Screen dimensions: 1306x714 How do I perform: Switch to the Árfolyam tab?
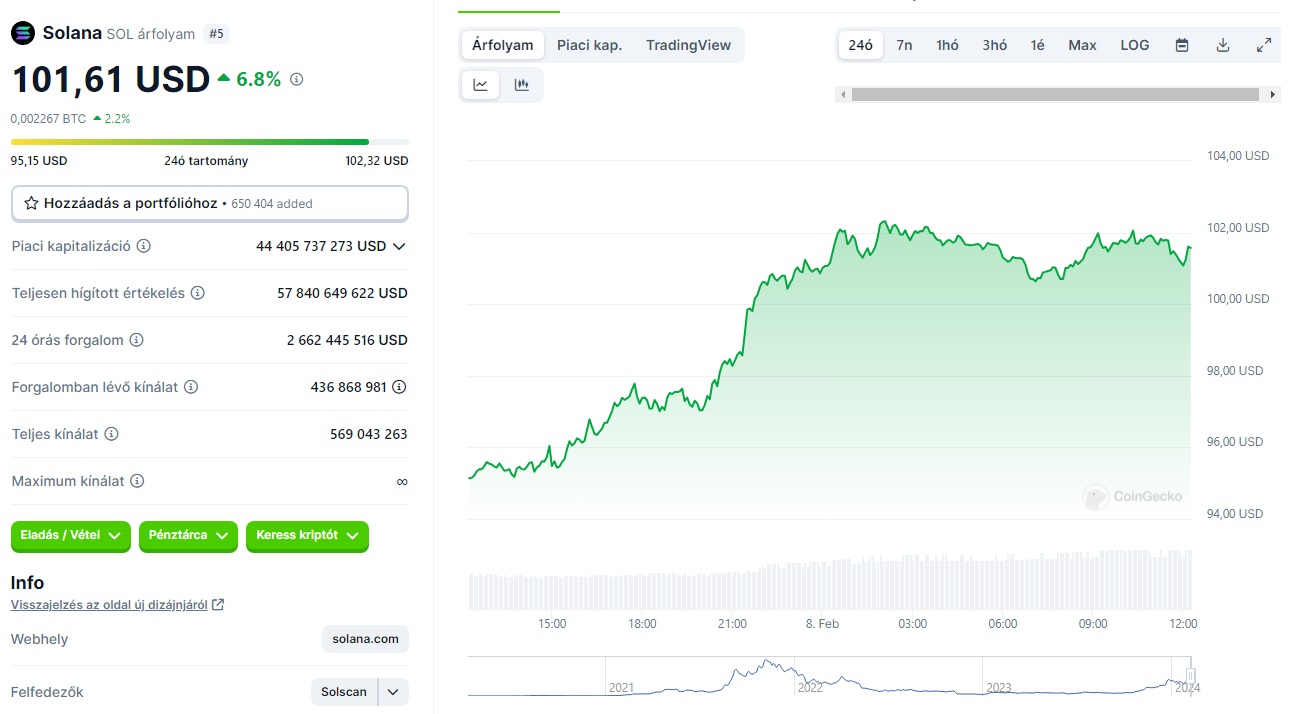[503, 45]
